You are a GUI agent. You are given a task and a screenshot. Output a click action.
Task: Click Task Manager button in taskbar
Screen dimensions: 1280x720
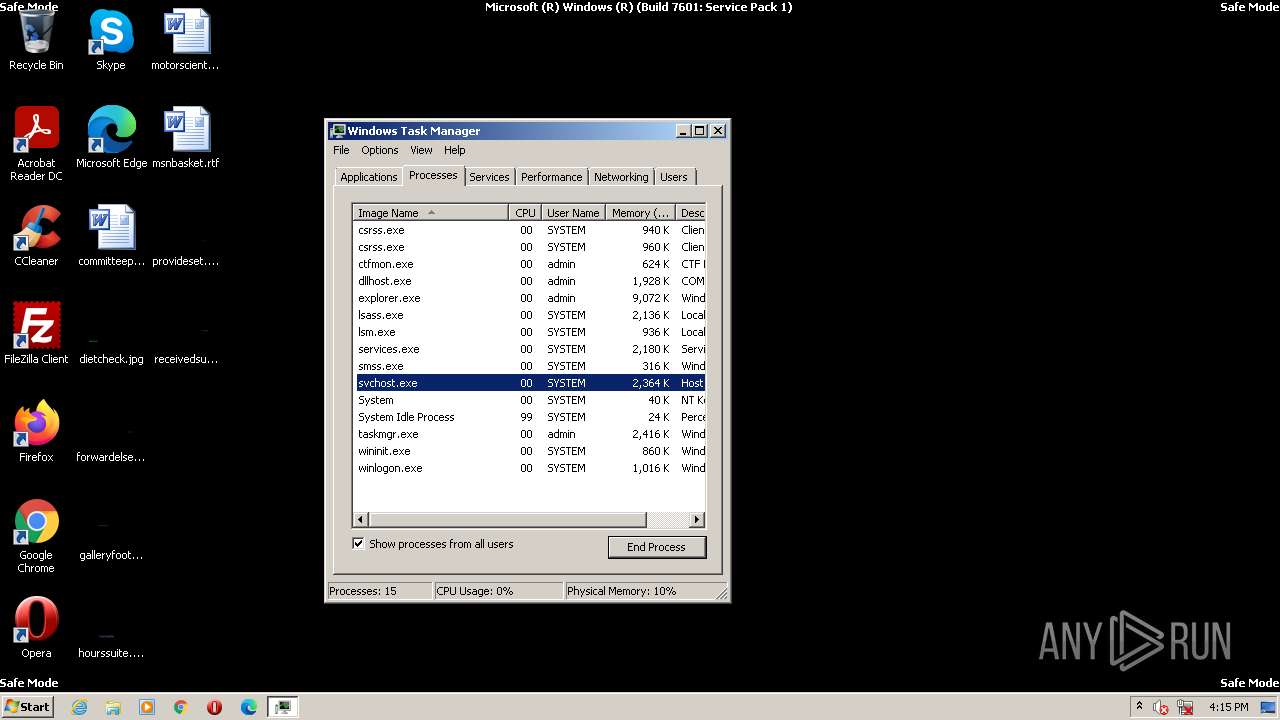point(283,707)
